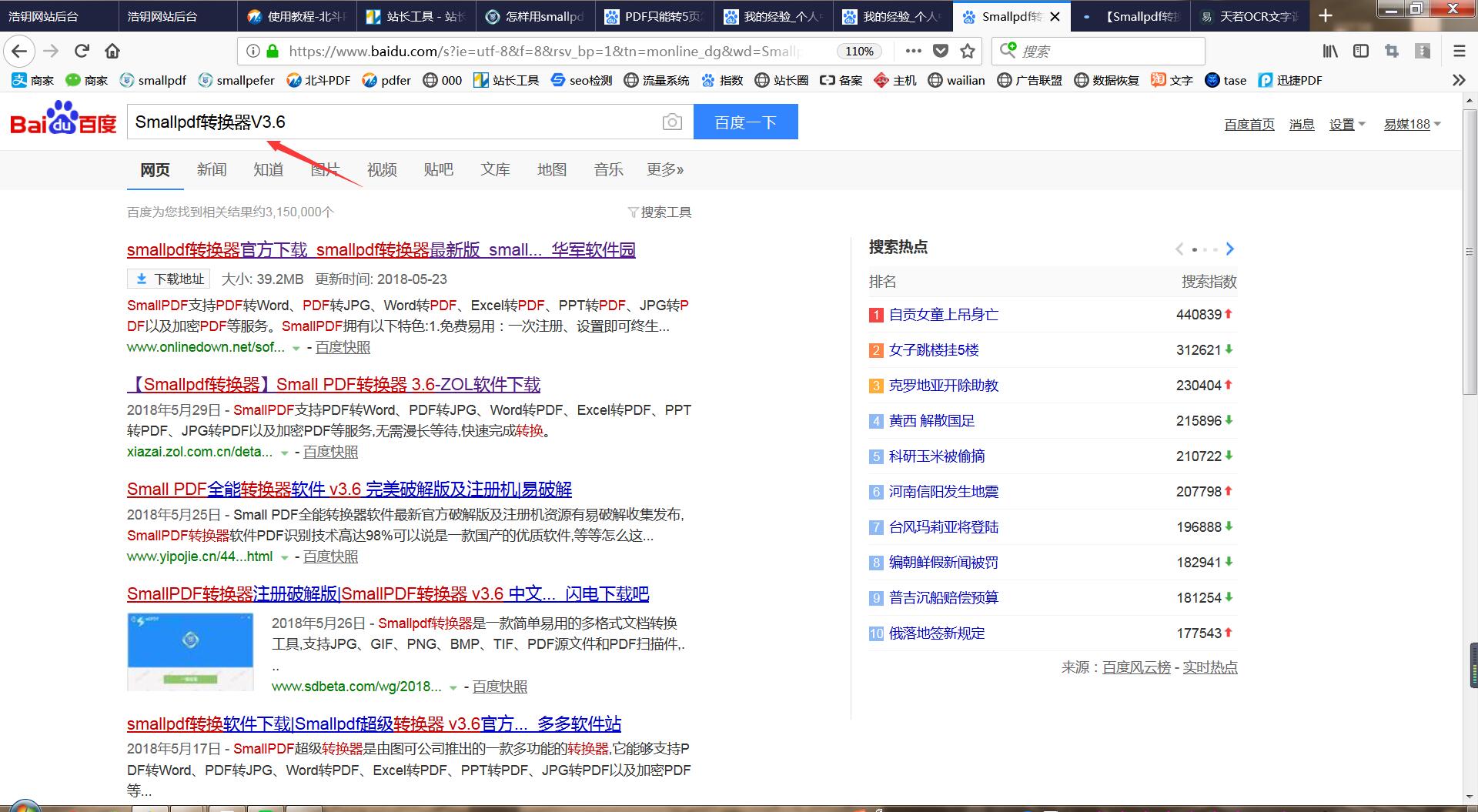
Task: Click the green padlock security icon
Action: [272, 52]
